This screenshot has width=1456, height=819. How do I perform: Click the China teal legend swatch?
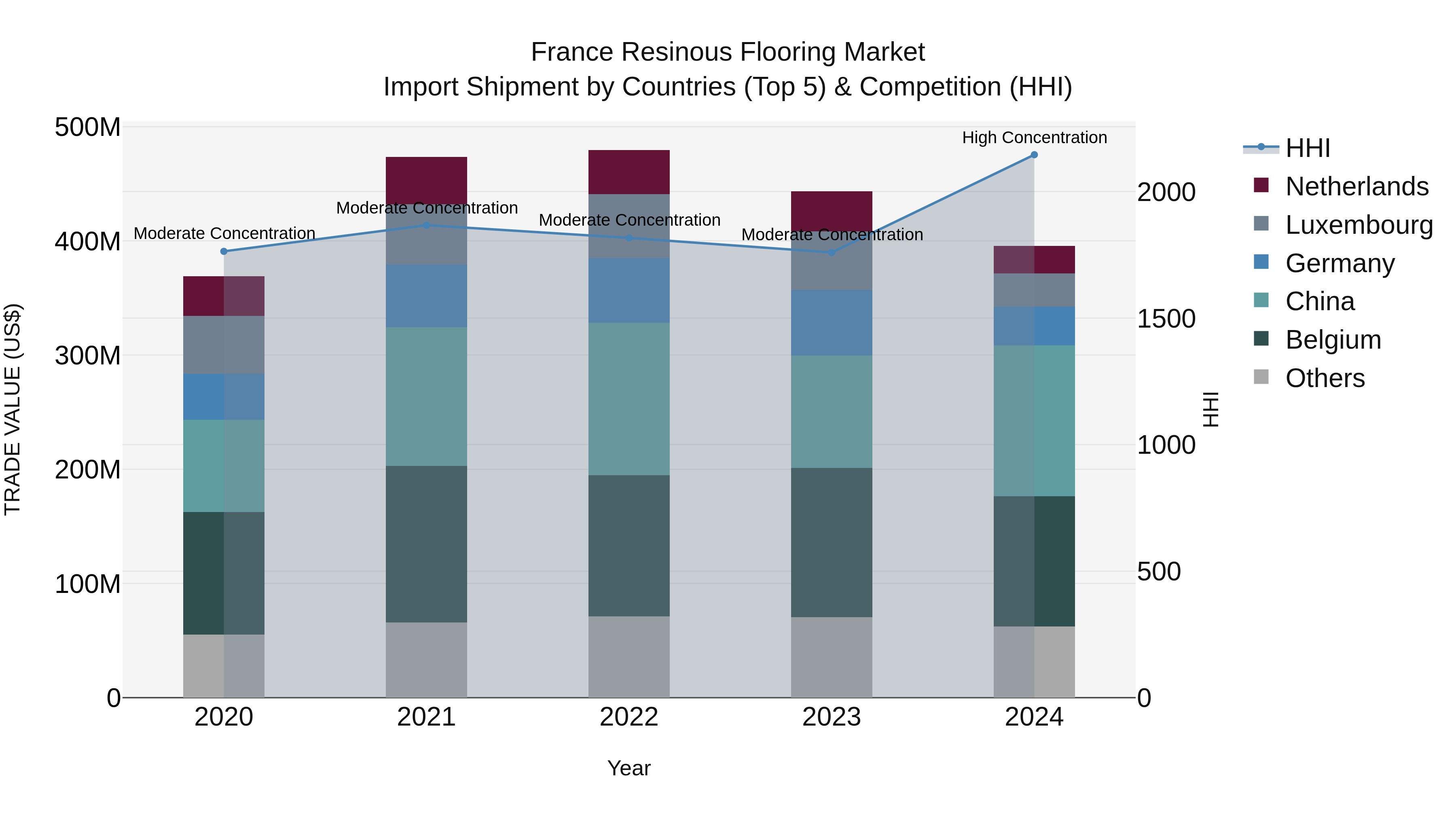[1261, 301]
